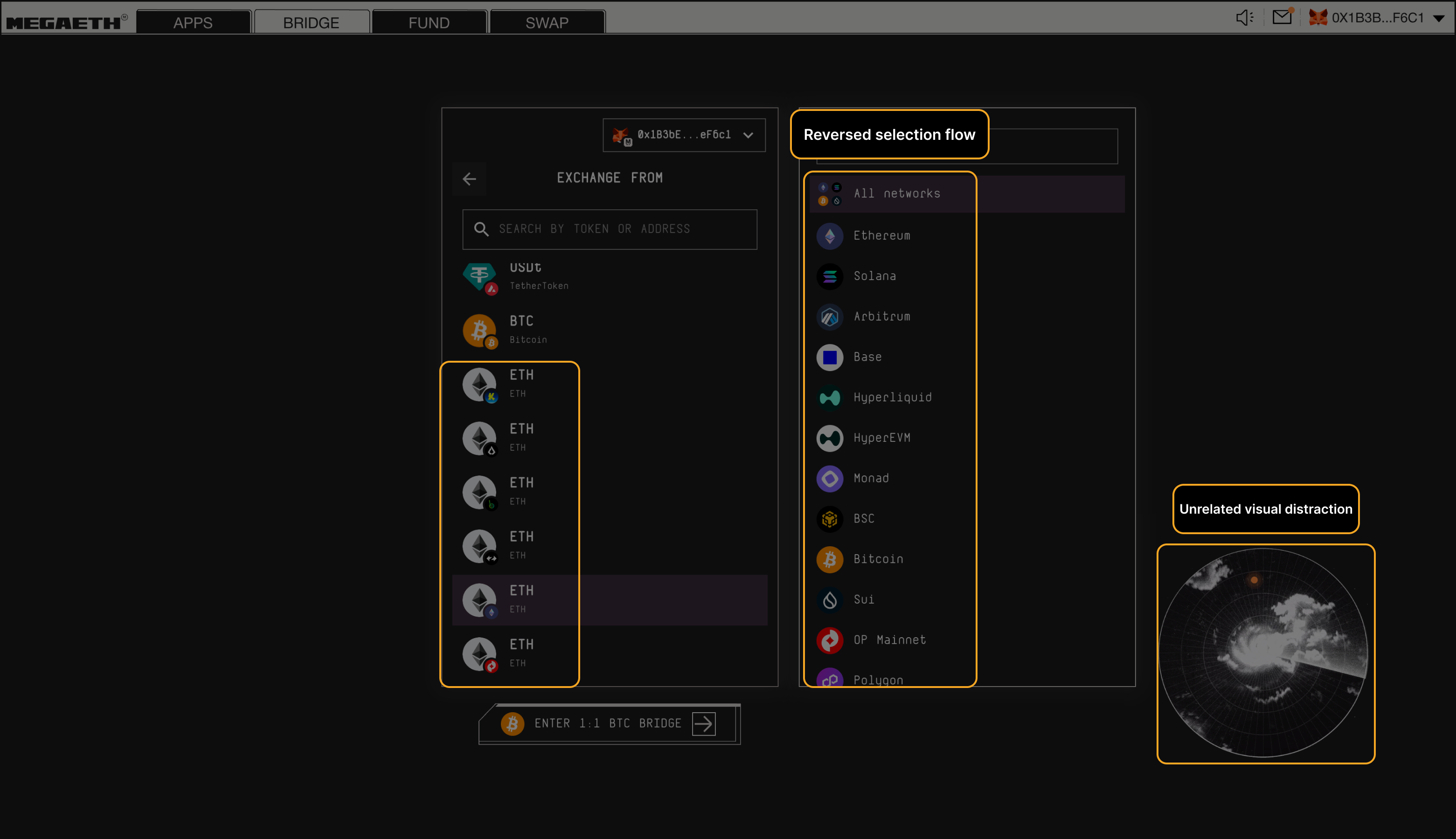The image size is (1456, 839).
Task: Pick the BSC network icon
Action: coord(830,519)
